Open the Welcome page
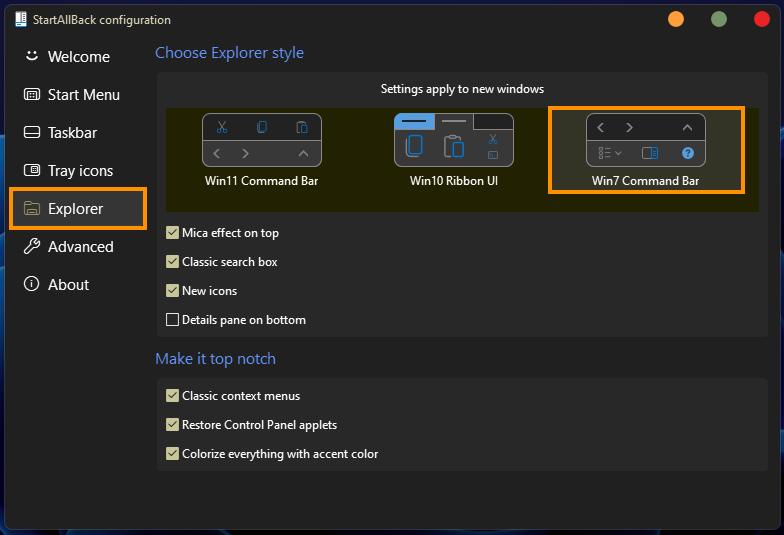 point(78,56)
